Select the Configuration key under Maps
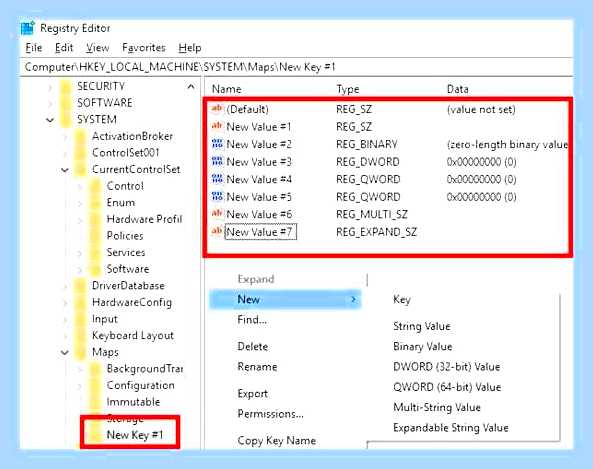 (140, 386)
